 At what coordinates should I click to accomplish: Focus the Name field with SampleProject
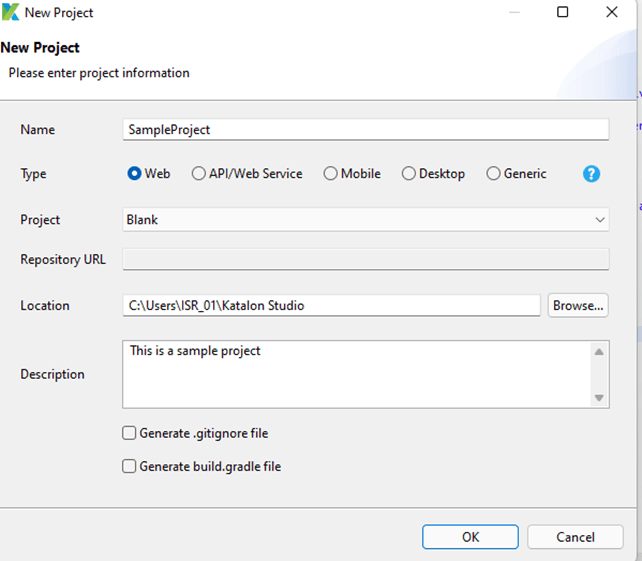coord(366,129)
